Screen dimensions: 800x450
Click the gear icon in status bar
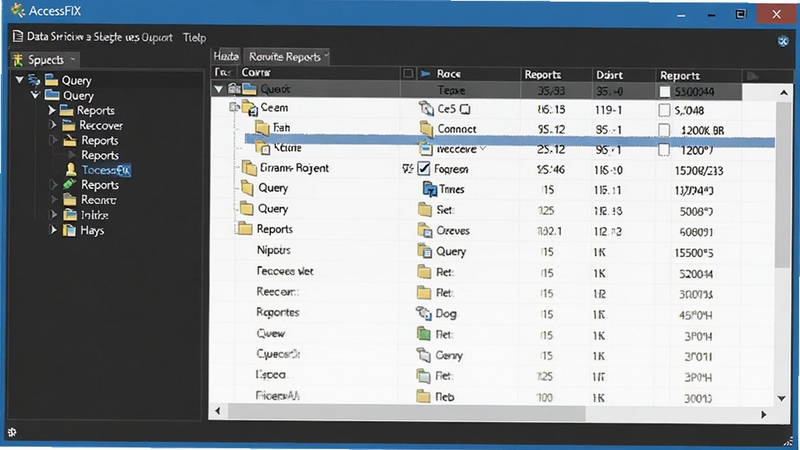[12, 432]
